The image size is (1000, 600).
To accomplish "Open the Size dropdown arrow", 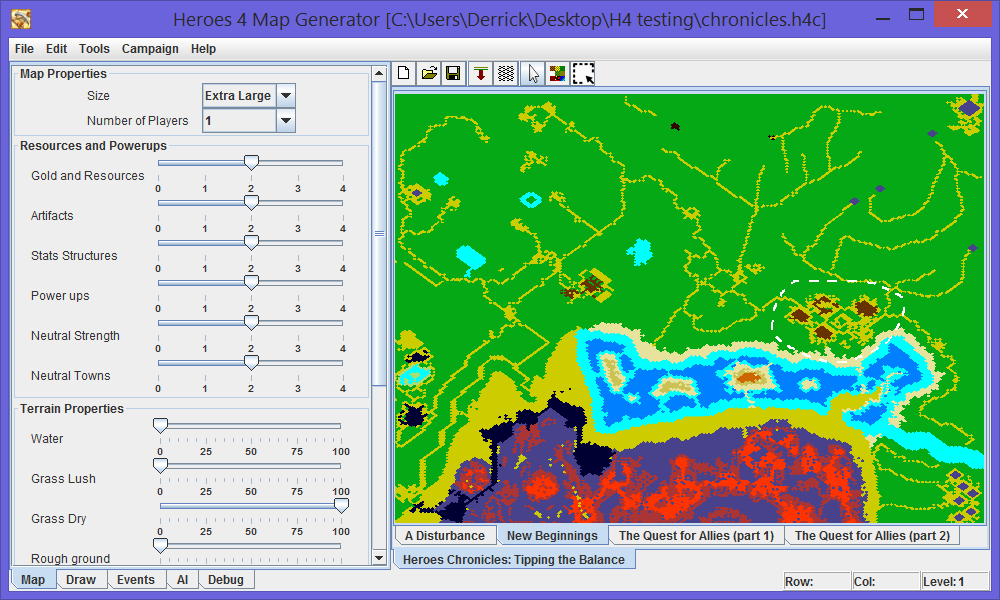I will [x=286, y=96].
